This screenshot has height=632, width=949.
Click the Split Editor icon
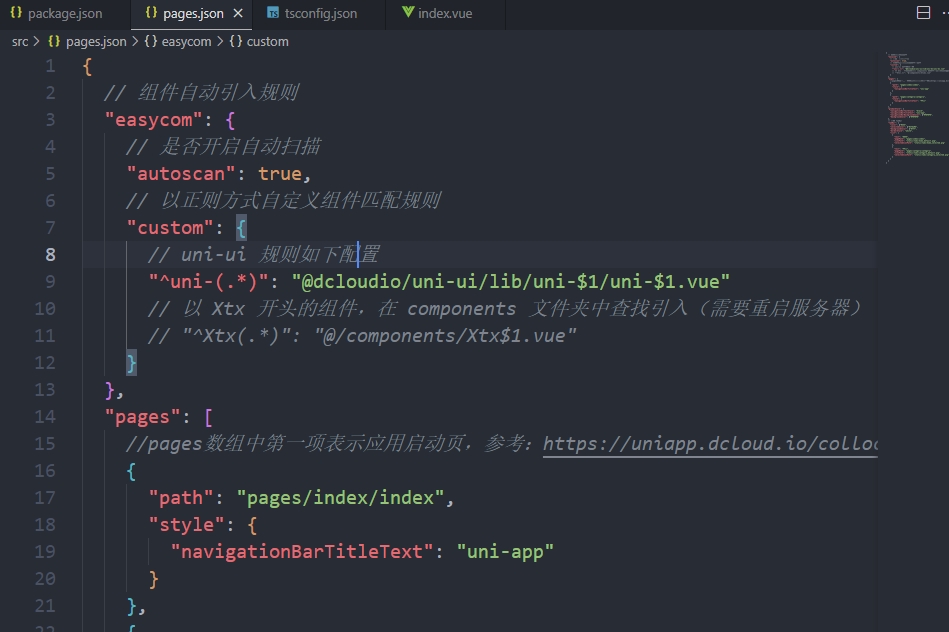[x=923, y=13]
